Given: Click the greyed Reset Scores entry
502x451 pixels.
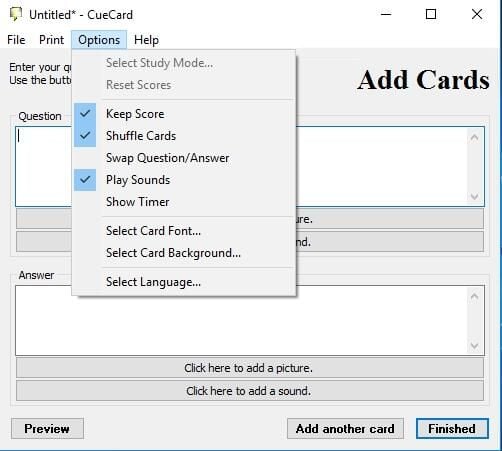Looking at the screenshot, I should click(x=184, y=85).
